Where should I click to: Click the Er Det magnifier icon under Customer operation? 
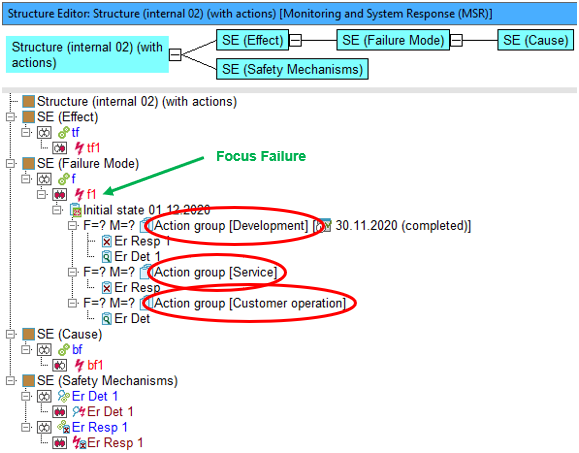tap(106, 319)
